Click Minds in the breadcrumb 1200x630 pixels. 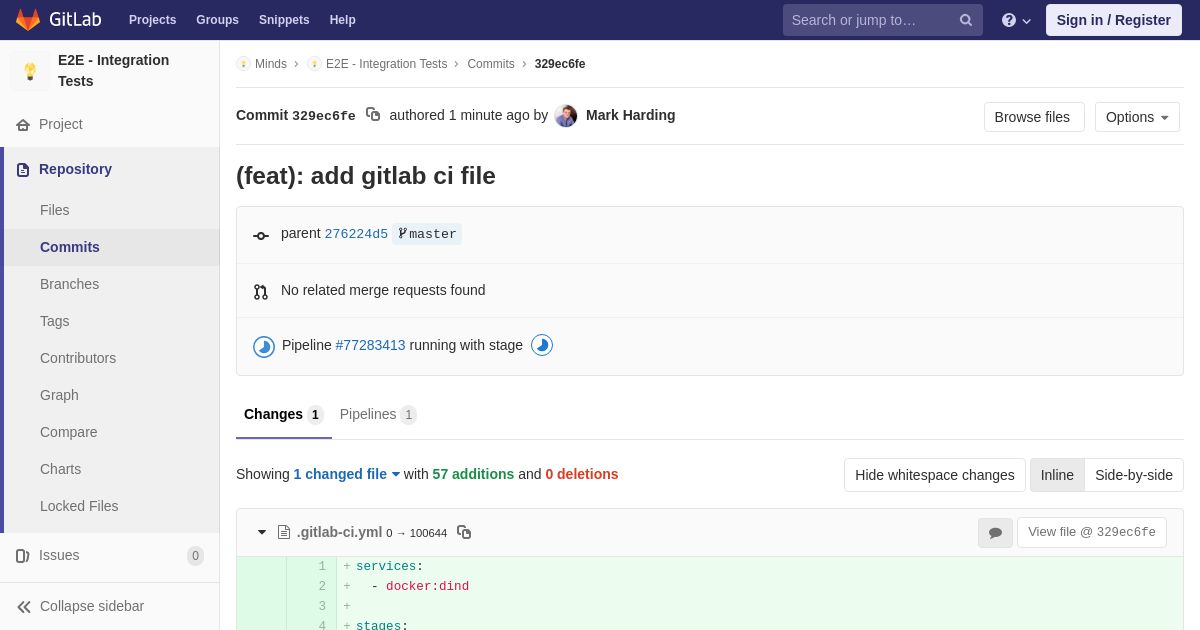271,64
